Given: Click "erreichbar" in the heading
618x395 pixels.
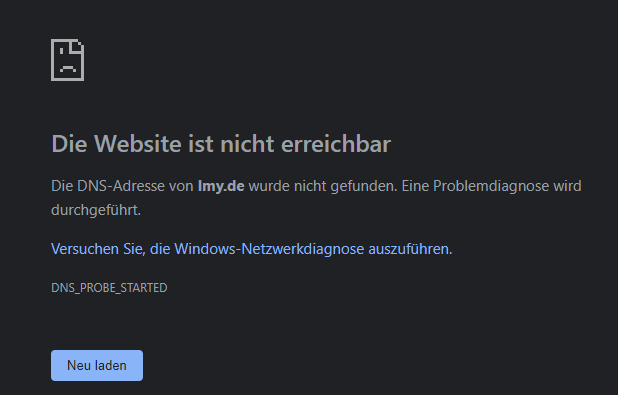Looking at the screenshot, I should click(x=336, y=143).
